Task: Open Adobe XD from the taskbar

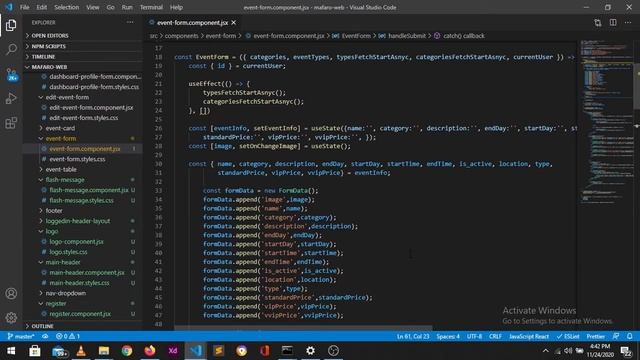Action: coord(173,351)
